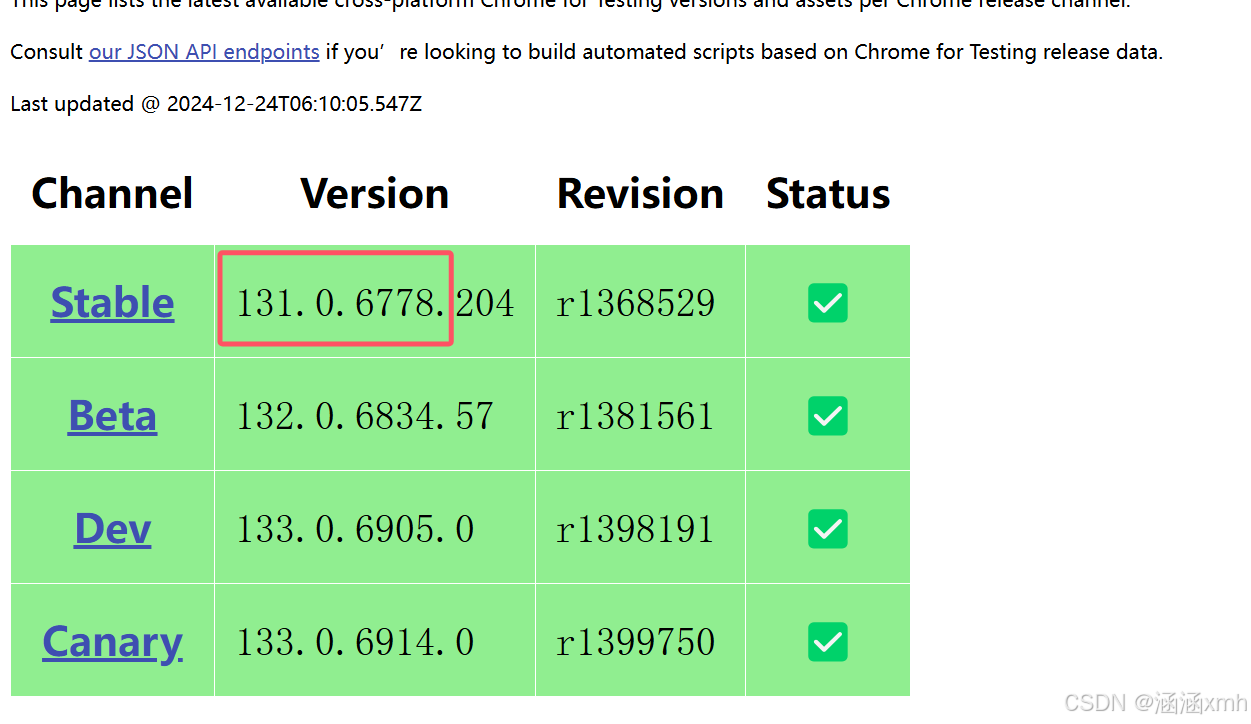The height and width of the screenshot is (724, 1251).
Task: Click the Revision column header
Action: (x=640, y=193)
